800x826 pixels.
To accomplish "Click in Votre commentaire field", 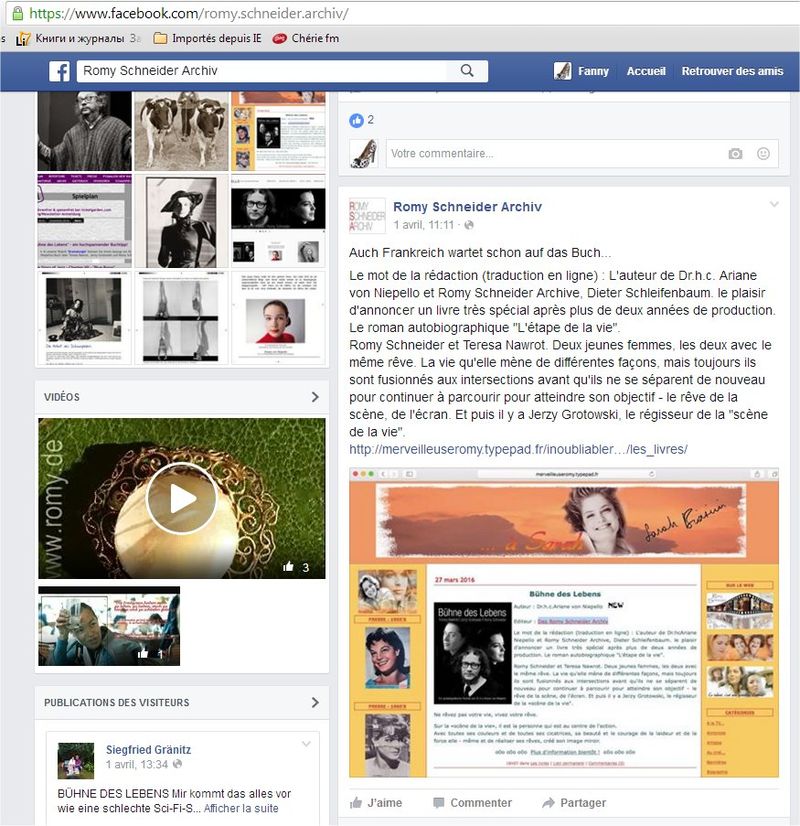I will coord(582,153).
